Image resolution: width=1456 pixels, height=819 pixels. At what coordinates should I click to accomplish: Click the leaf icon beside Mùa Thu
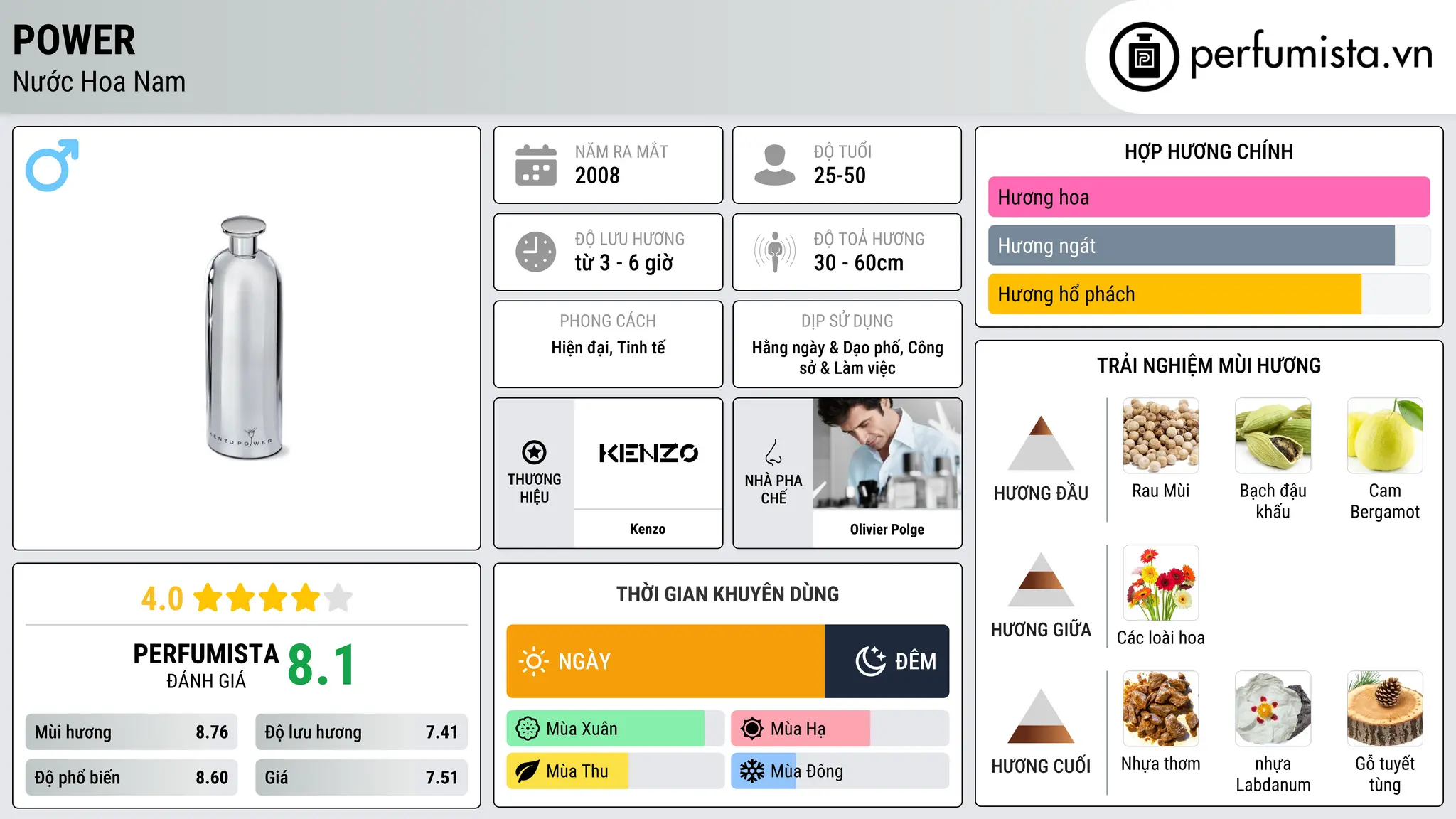pos(528,771)
